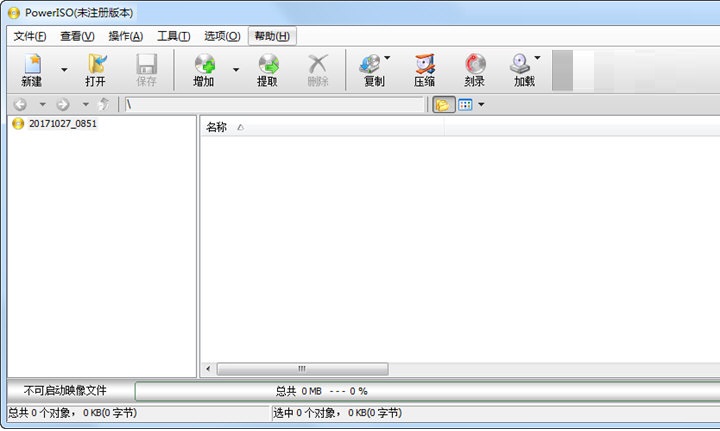Screen dimensions: 720x431
Task: Click the path address input field
Action: 275,104
